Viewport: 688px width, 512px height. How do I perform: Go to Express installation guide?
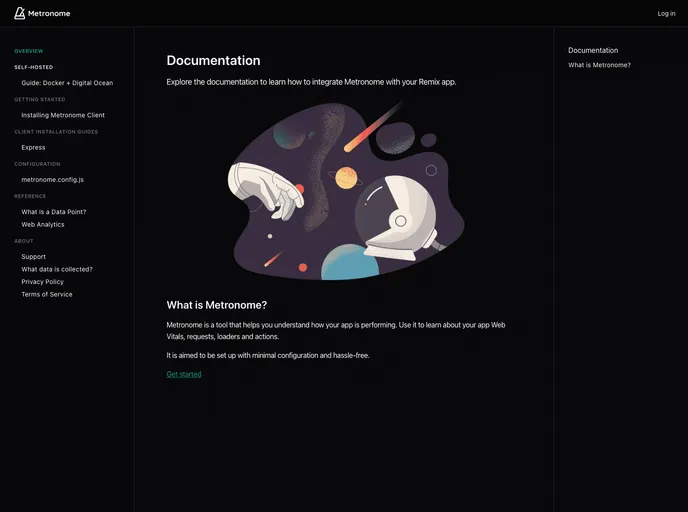(x=33, y=147)
